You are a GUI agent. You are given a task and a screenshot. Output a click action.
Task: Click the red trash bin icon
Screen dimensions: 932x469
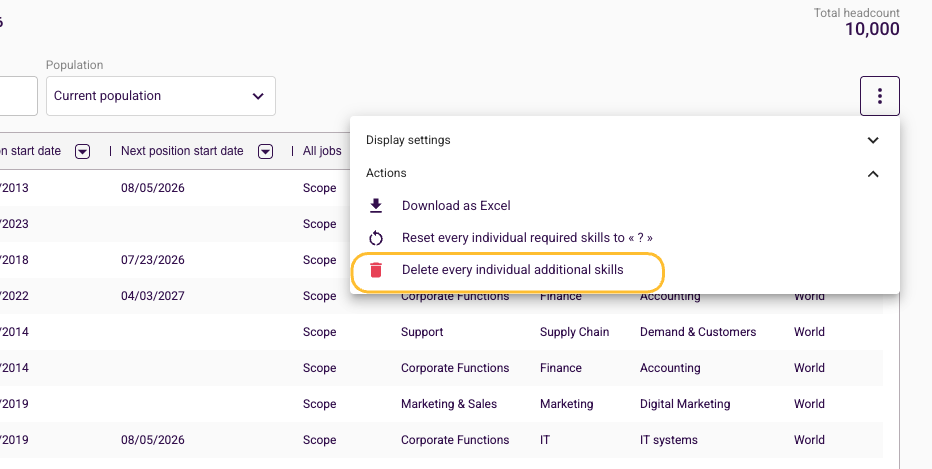[x=376, y=270]
